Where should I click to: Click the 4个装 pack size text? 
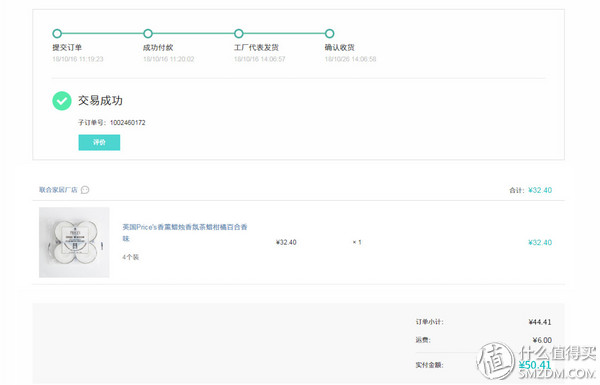pos(130,257)
